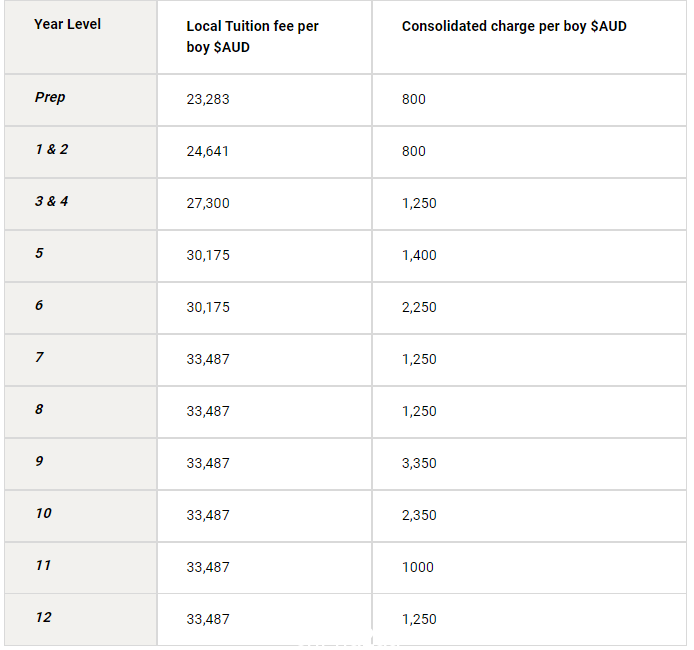The width and height of the screenshot is (694, 650).
Task: Select the 3,350 charge for Year 9
Action: [419, 463]
